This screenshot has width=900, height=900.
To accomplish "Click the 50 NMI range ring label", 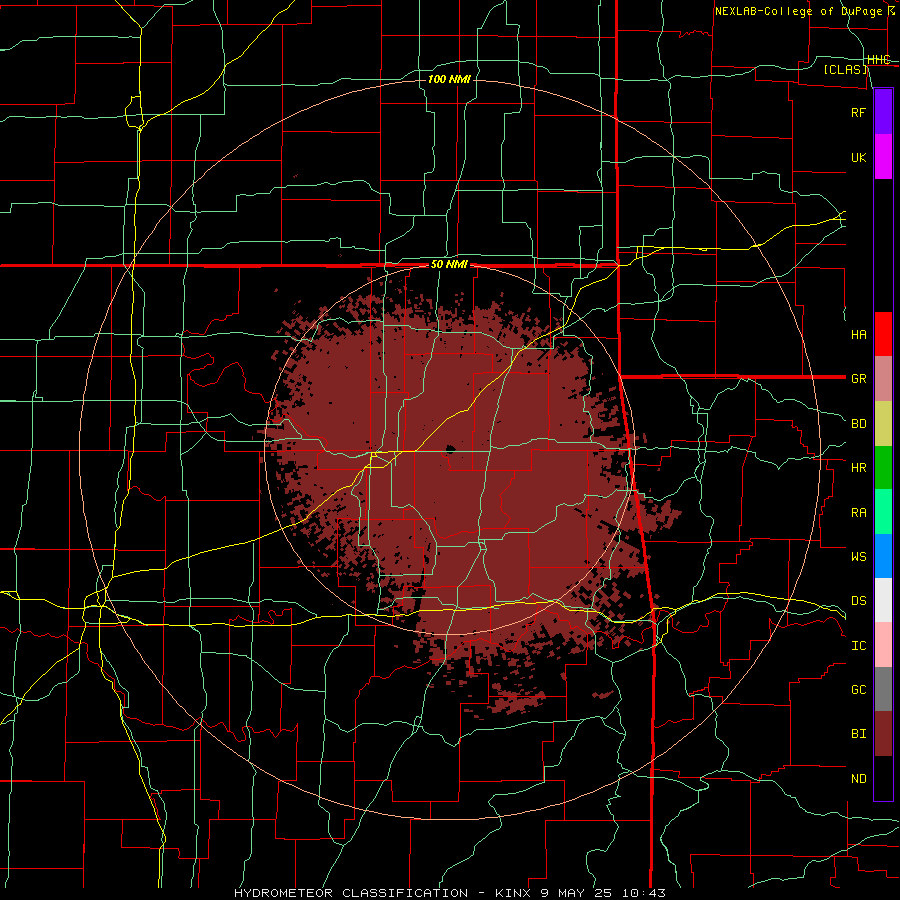I will (449, 265).
